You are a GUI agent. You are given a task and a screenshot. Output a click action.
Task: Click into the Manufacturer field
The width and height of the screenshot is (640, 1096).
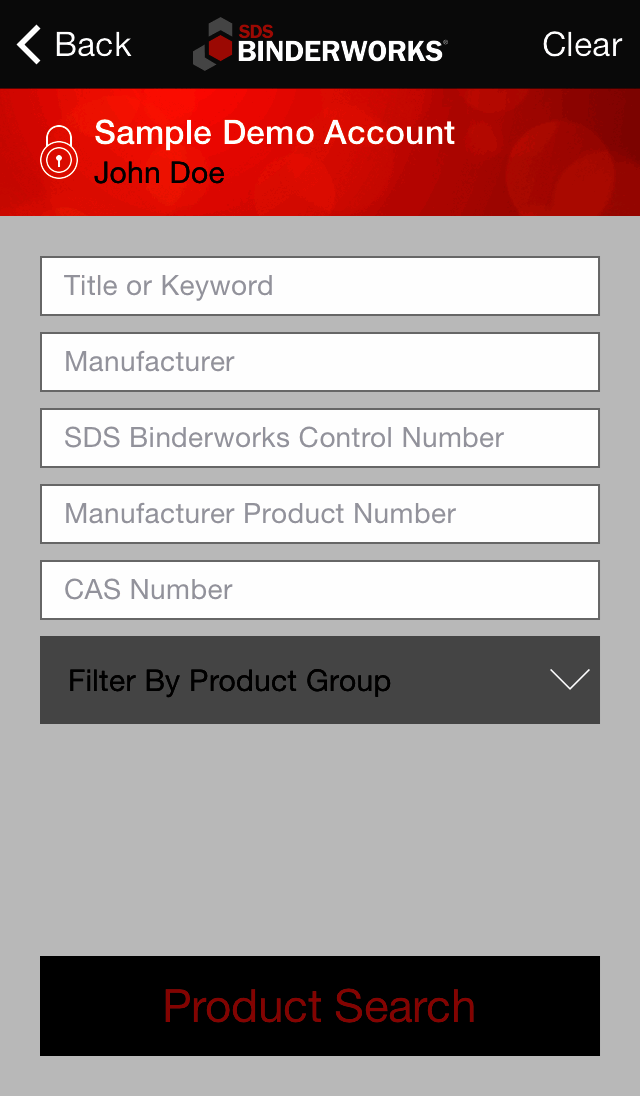point(320,362)
